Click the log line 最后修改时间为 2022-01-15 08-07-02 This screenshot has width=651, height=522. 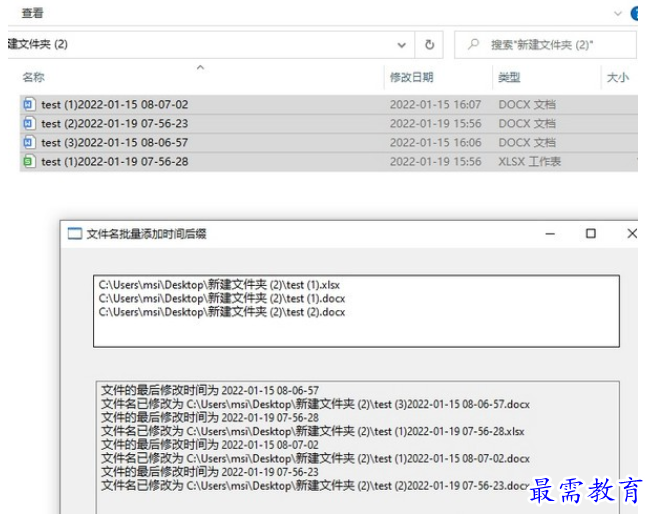coord(210,445)
